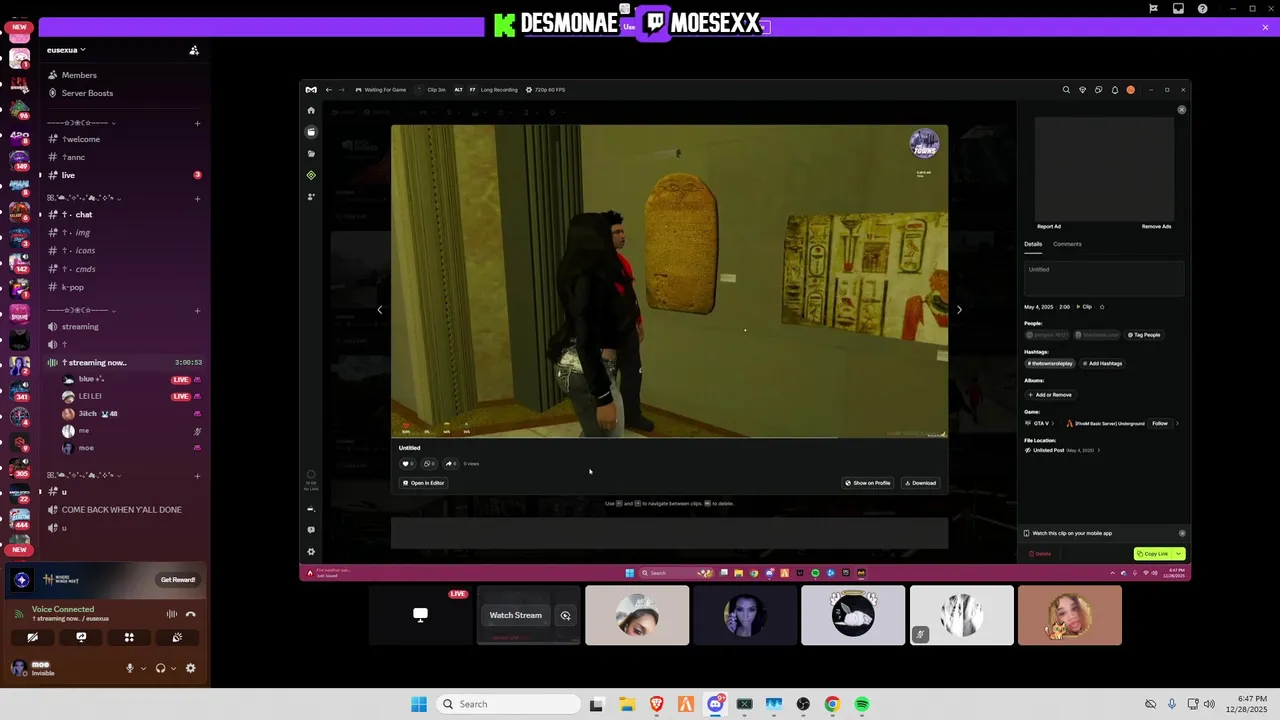Follow the FiveM server
The height and width of the screenshot is (720, 1280).
coord(1159,423)
